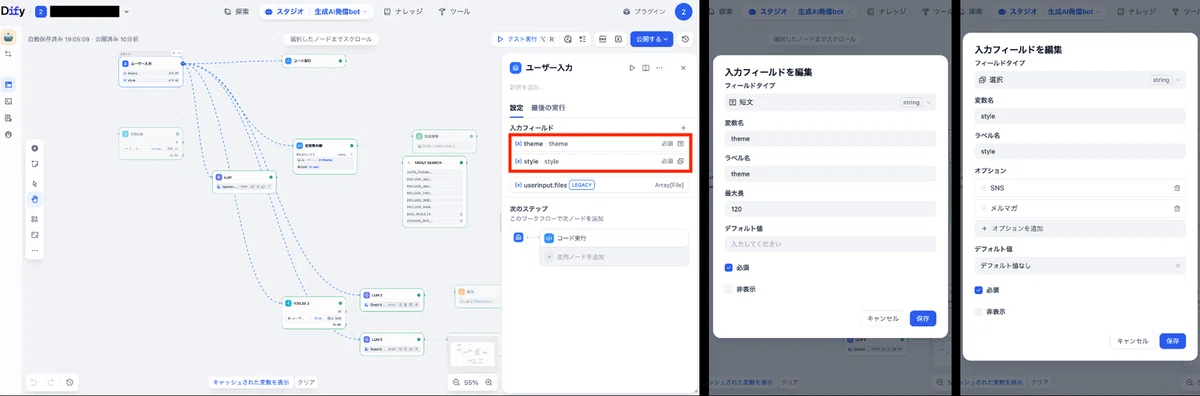Viewport: 1200px width, 396px height.
Task: Click 保存 in the theme field dialog
Action: coord(923,318)
